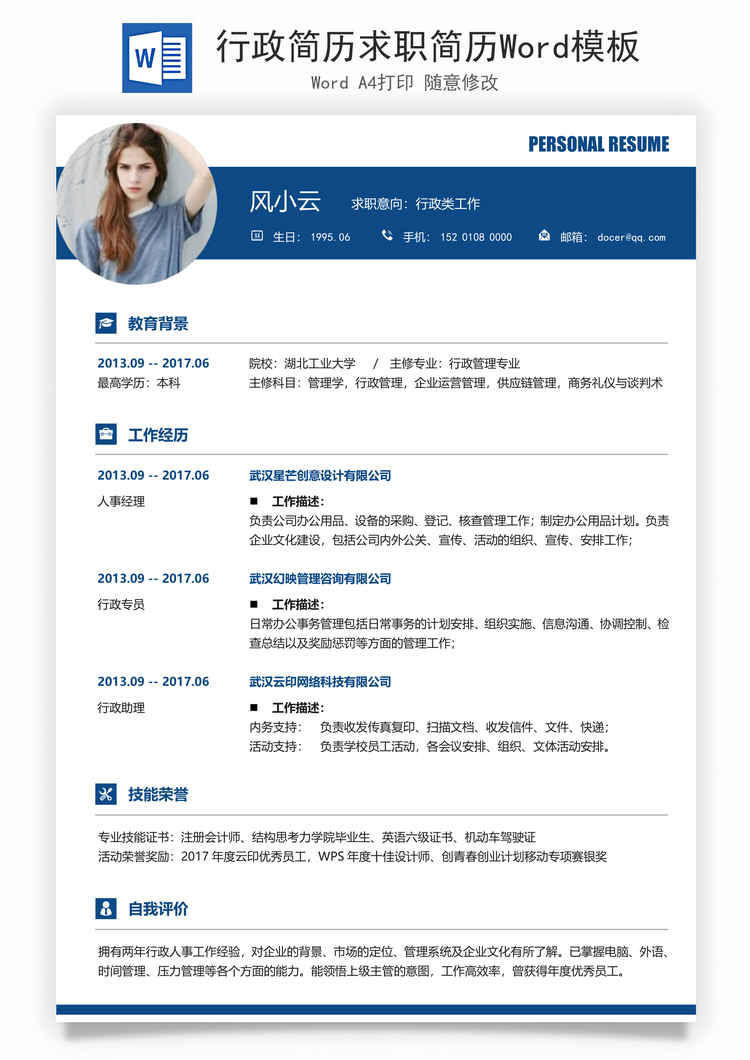Click the line starting 企业文化建设
Image resolution: width=750 pixels, height=1060 pixels.
point(441,540)
